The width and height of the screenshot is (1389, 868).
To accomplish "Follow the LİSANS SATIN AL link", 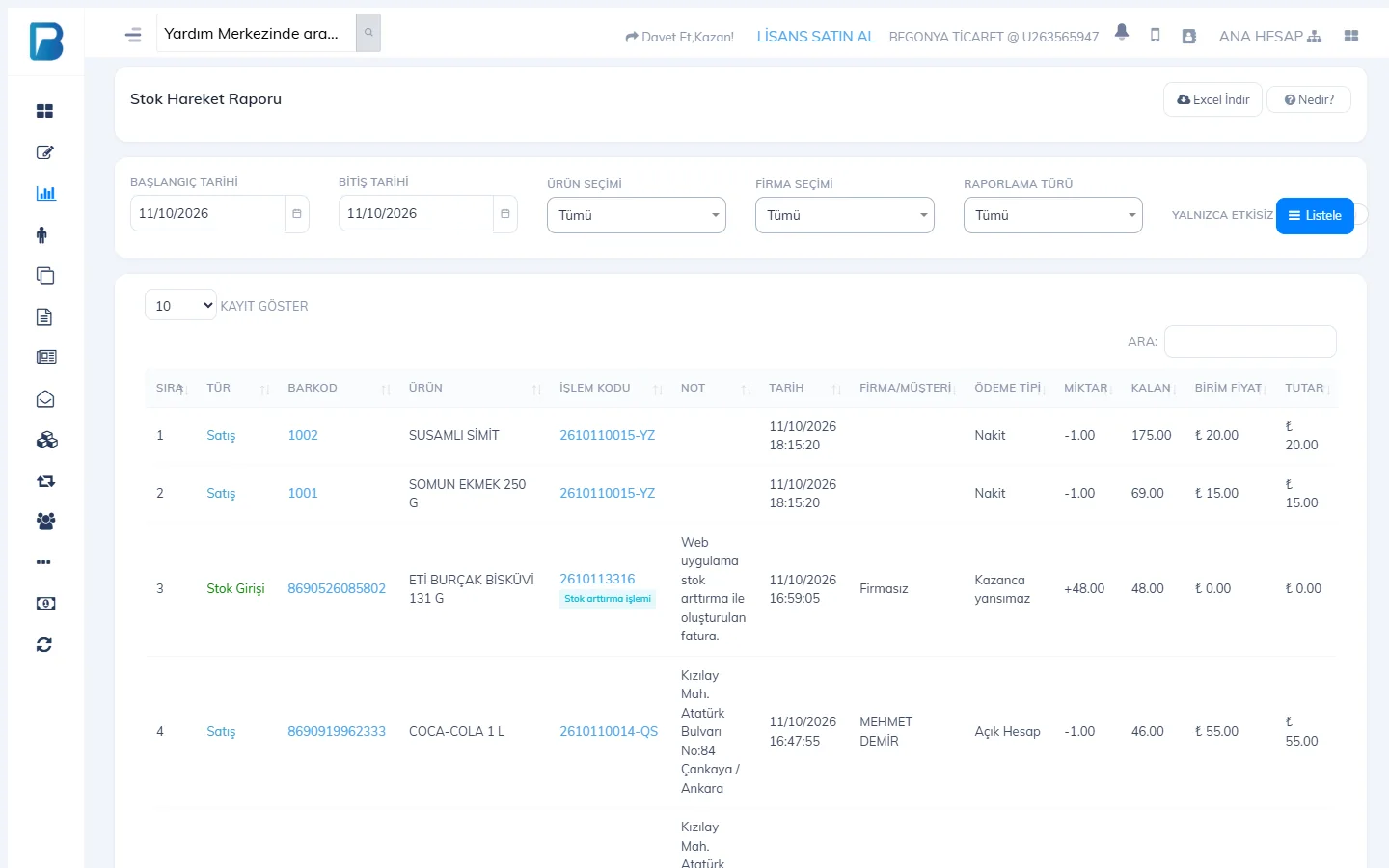I will 816,36.
